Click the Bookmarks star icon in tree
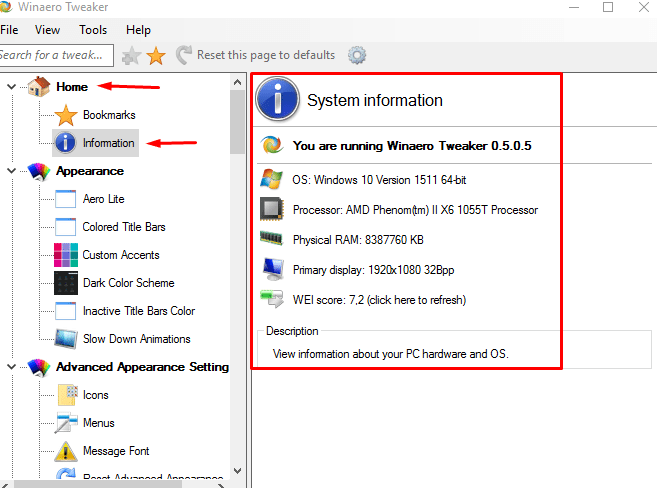The height and width of the screenshot is (488, 657). coord(66,115)
